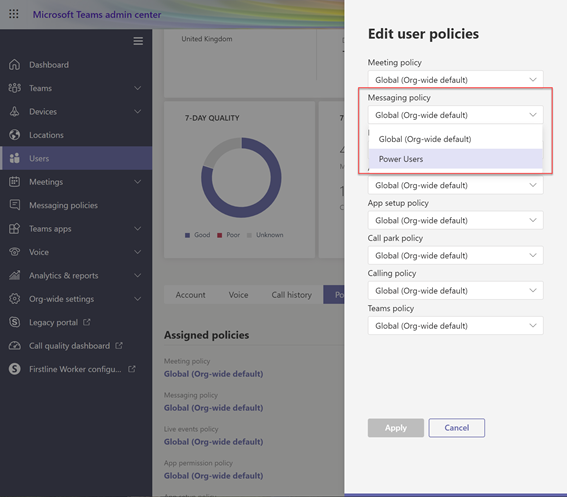Open the Meeting policy dropdown

click(x=455, y=80)
